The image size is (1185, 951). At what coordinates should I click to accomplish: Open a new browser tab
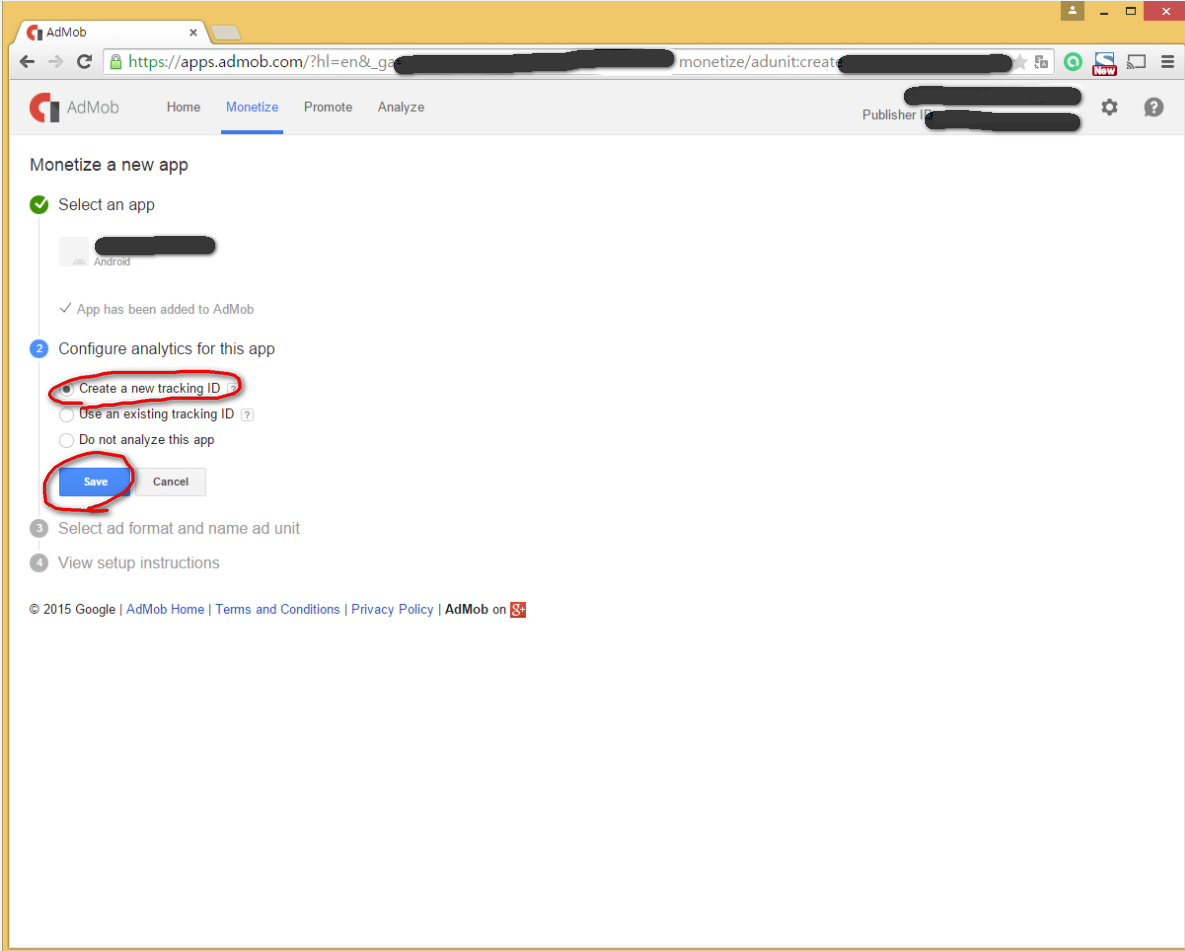(225, 33)
